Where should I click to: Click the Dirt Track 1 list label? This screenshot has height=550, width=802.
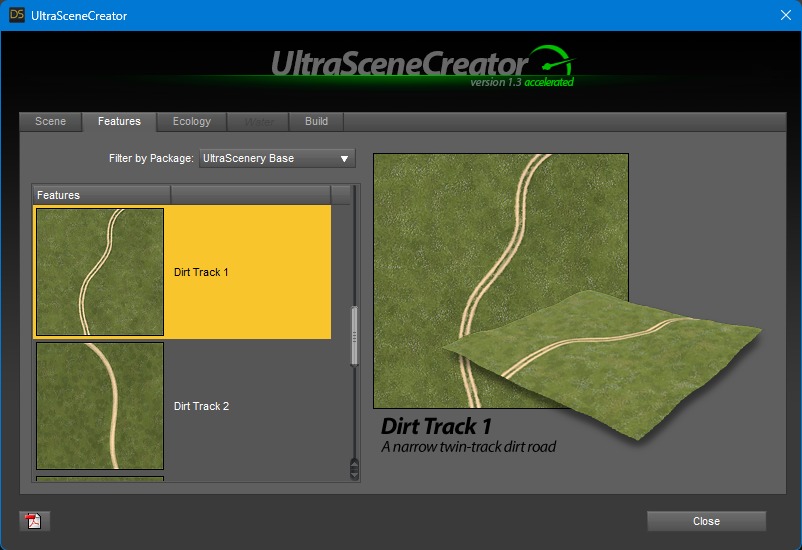pos(201,272)
